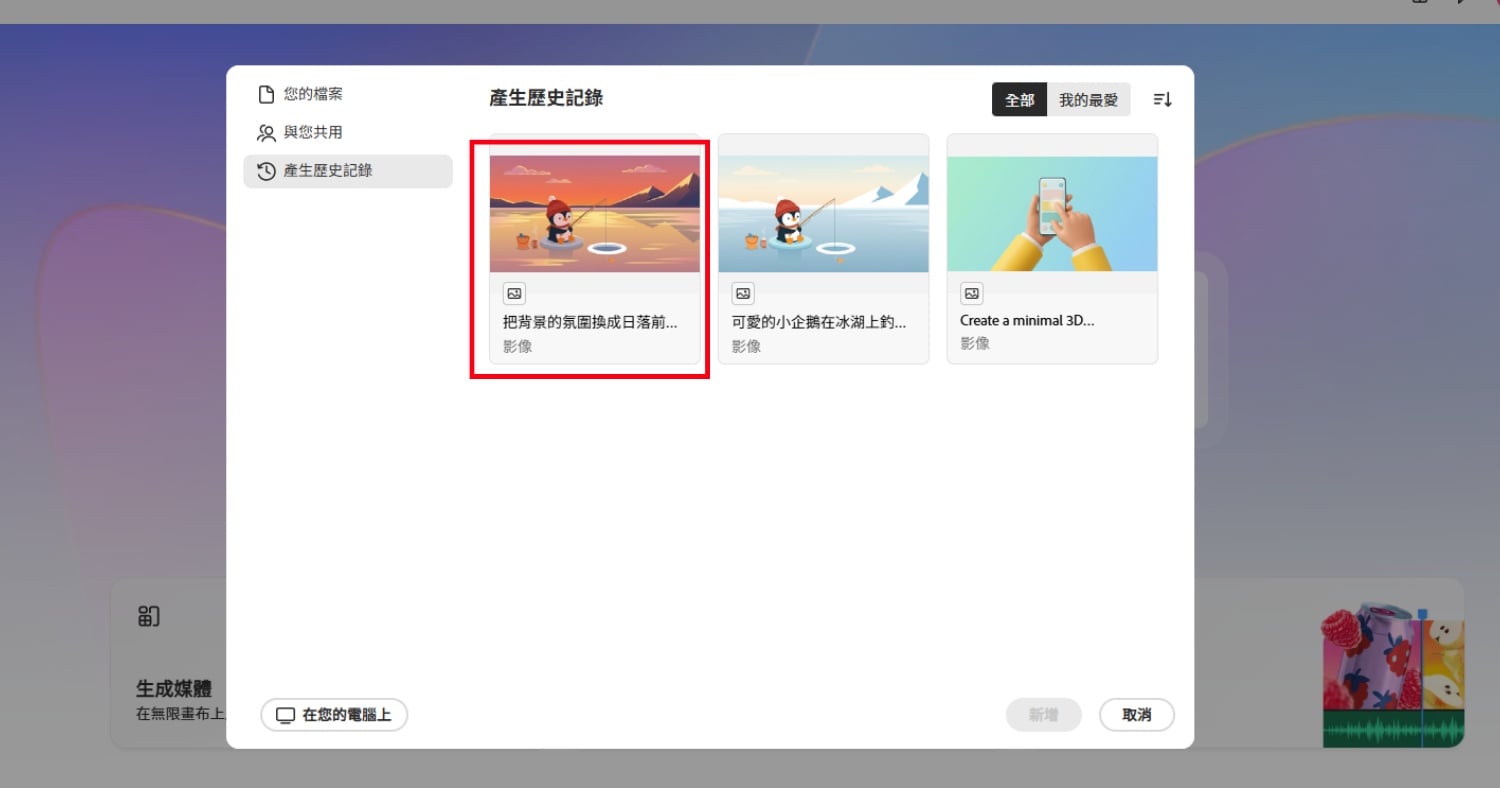Select the ice lake penguin thumbnail

click(x=823, y=213)
